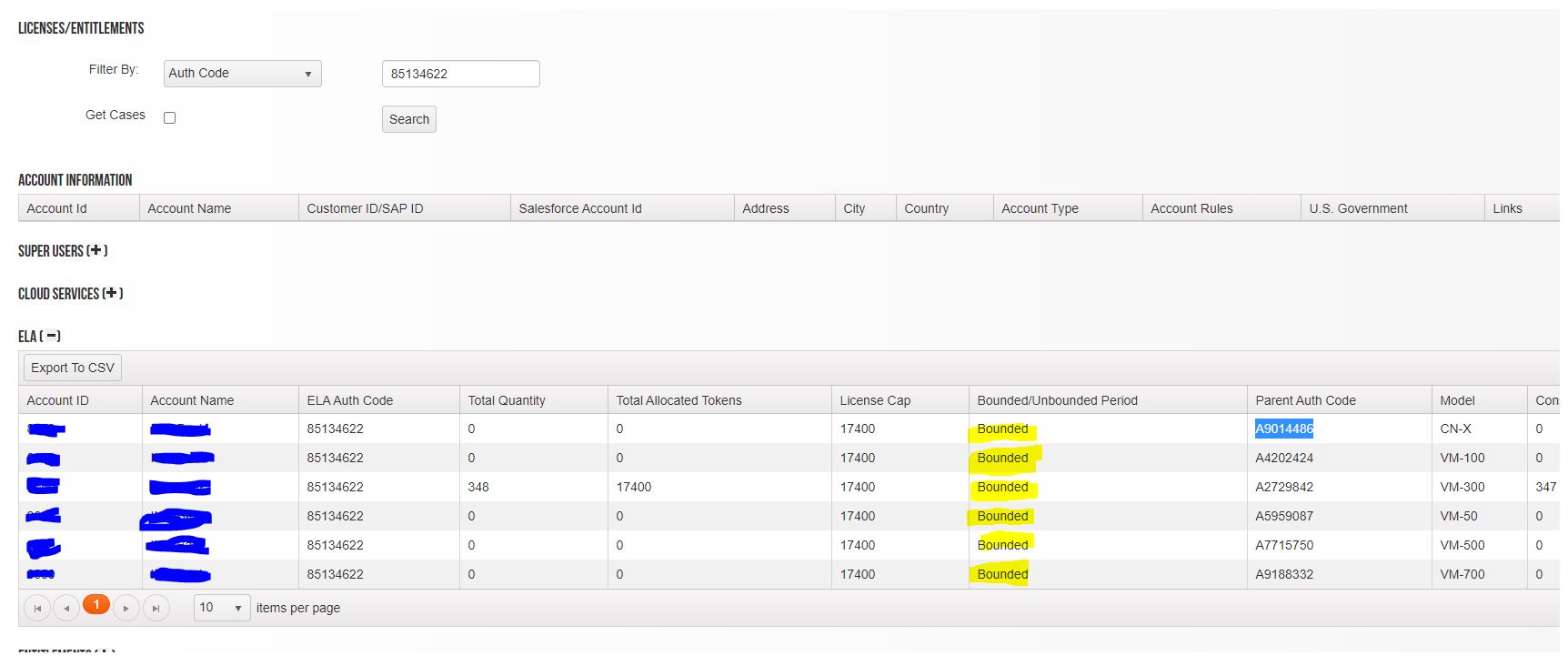This screenshot has height=656, width=1568.
Task: Click Total Allocated Tokens column header
Action: [x=678, y=400]
